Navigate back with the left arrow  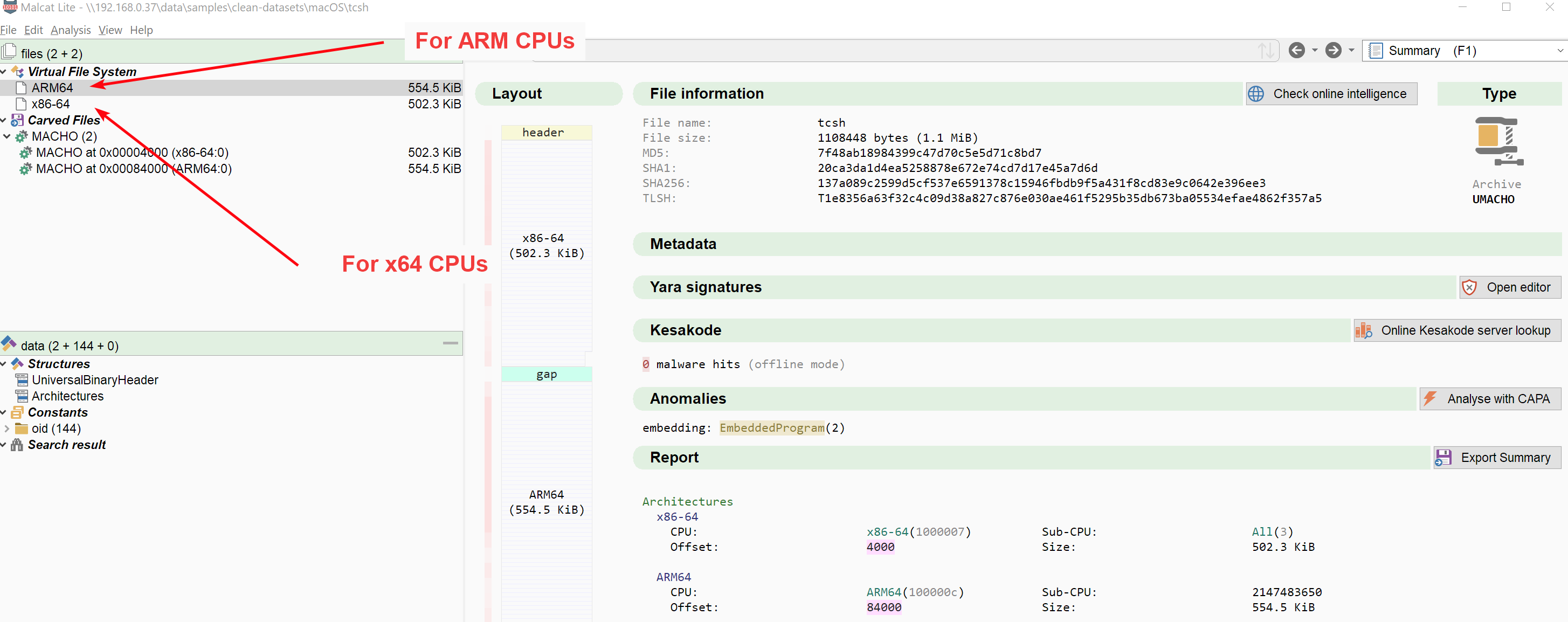coord(1296,51)
